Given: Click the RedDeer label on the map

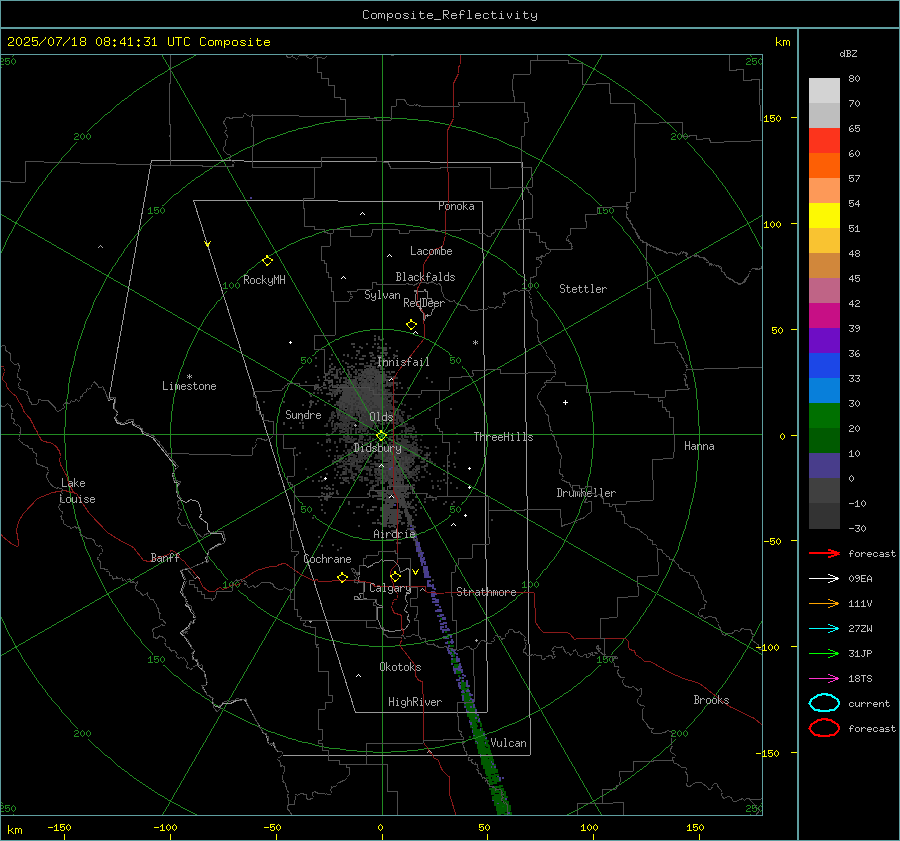Looking at the screenshot, I should tap(424, 303).
